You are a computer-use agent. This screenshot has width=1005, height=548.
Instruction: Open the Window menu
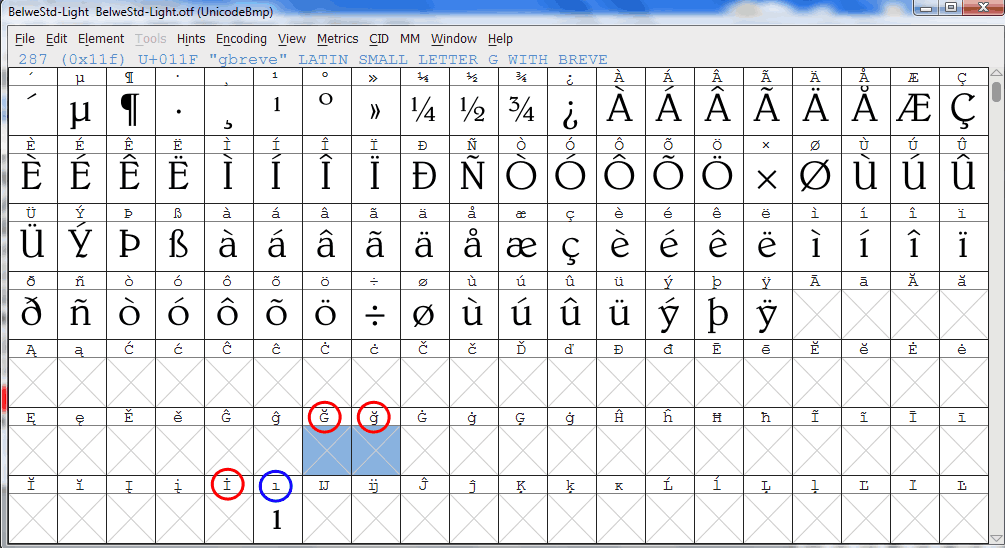pyautogui.click(x=454, y=39)
